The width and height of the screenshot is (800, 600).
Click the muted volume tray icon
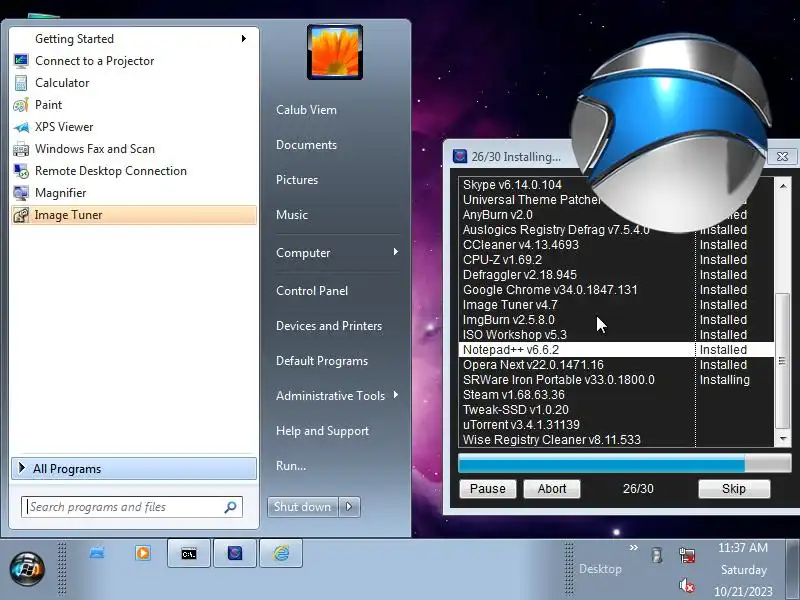687,586
